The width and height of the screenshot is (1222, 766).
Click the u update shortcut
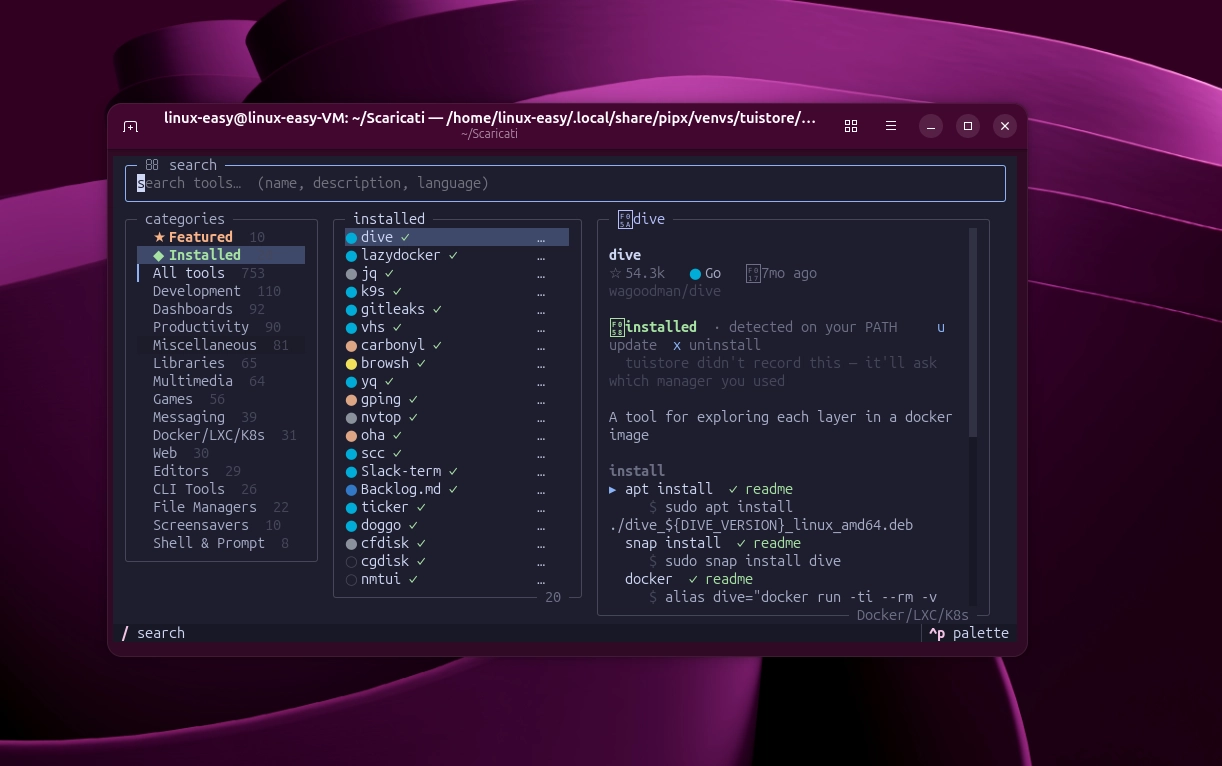940,327
